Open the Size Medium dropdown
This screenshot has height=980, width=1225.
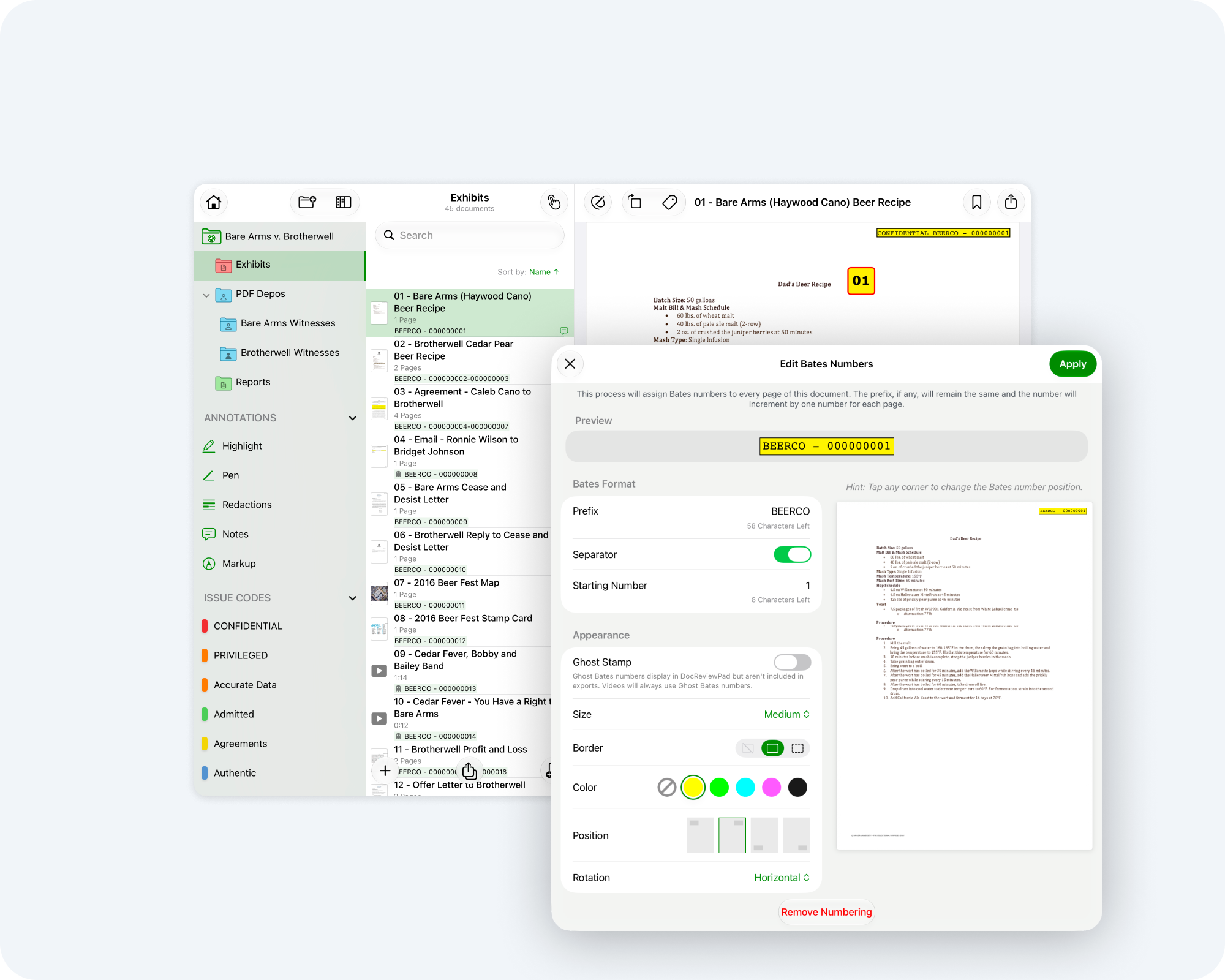(x=787, y=714)
